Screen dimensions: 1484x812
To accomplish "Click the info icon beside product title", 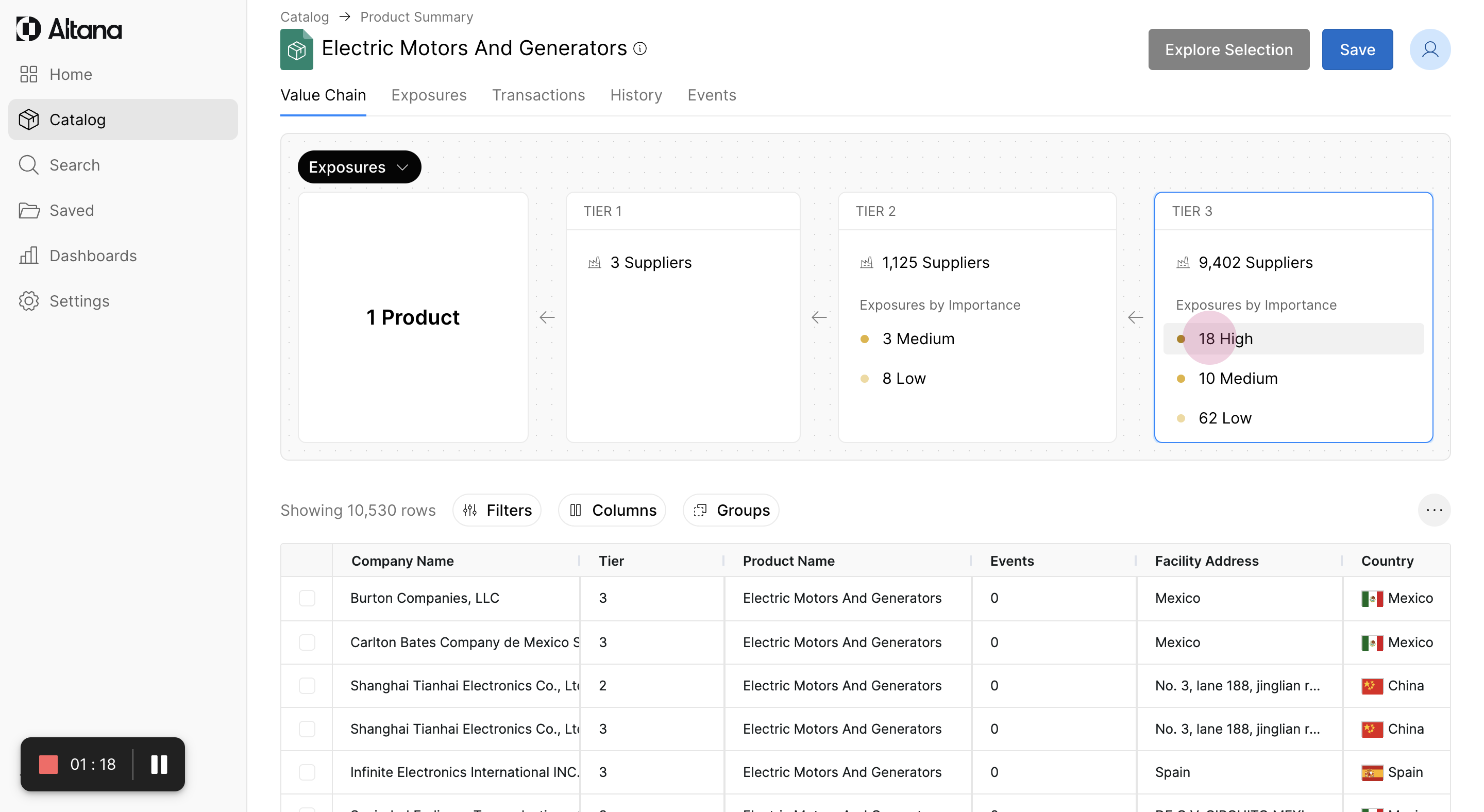I will click(640, 48).
